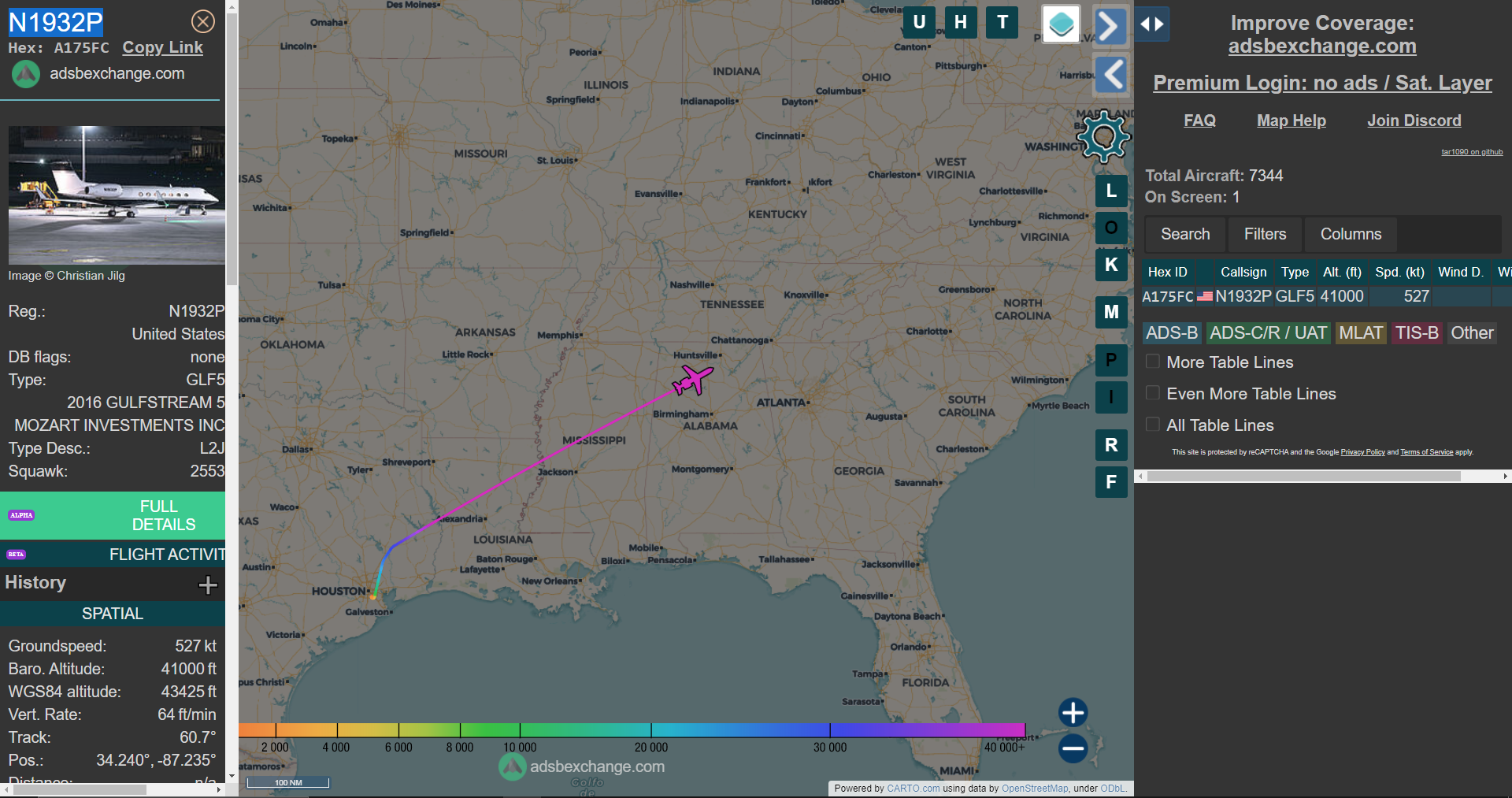
Task: Sort by Hex ID column header
Action: (1167, 272)
